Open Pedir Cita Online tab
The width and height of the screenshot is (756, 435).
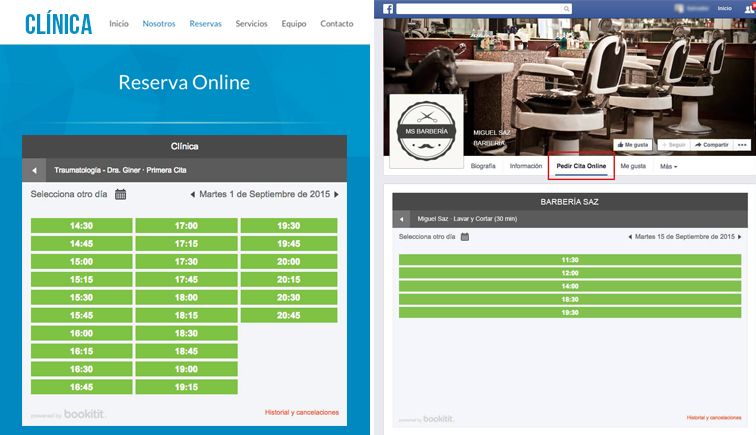pos(581,166)
